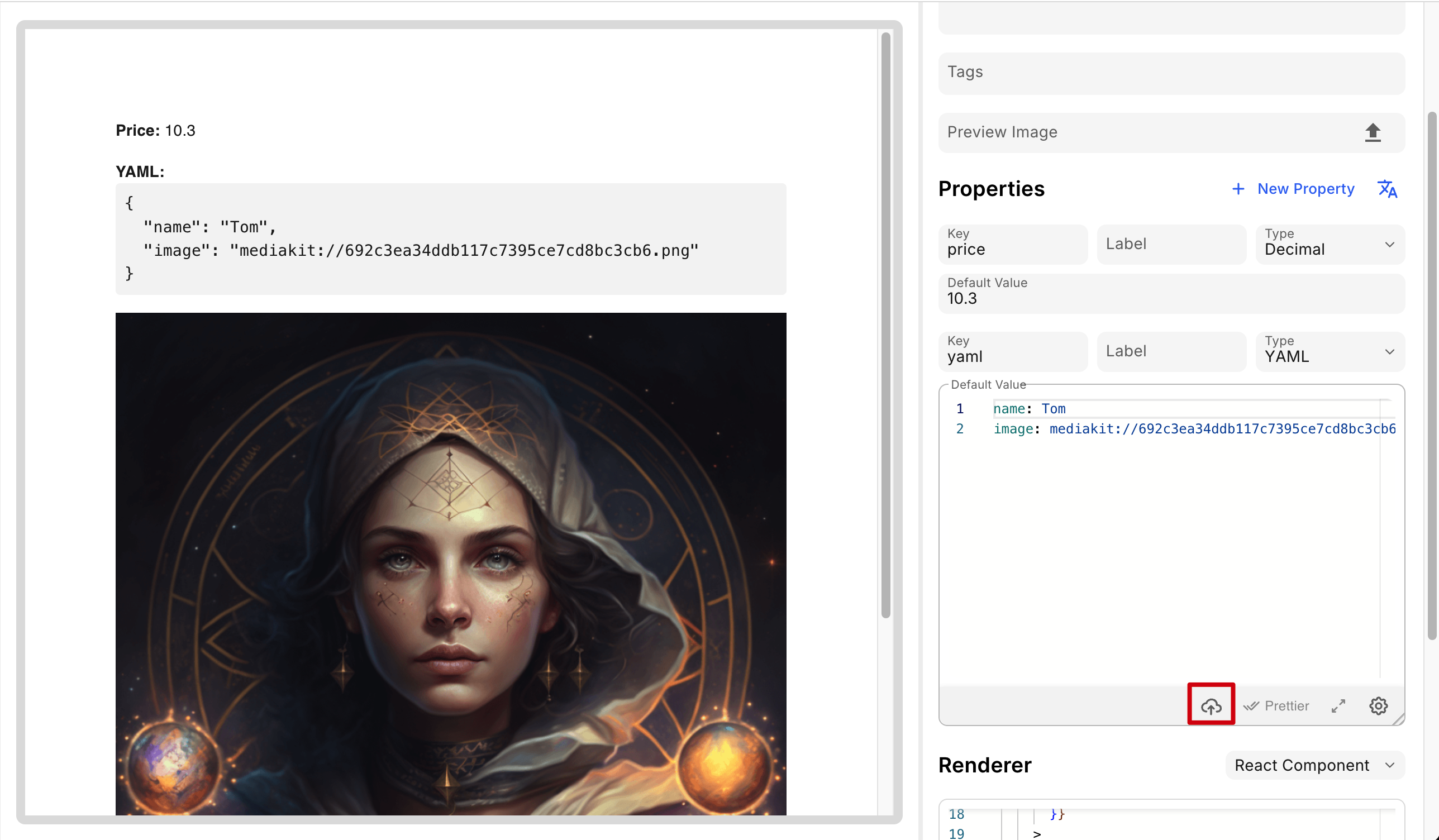Click the Preview Image upload arrow icon
This screenshot has width=1439, height=840.
coord(1372,132)
